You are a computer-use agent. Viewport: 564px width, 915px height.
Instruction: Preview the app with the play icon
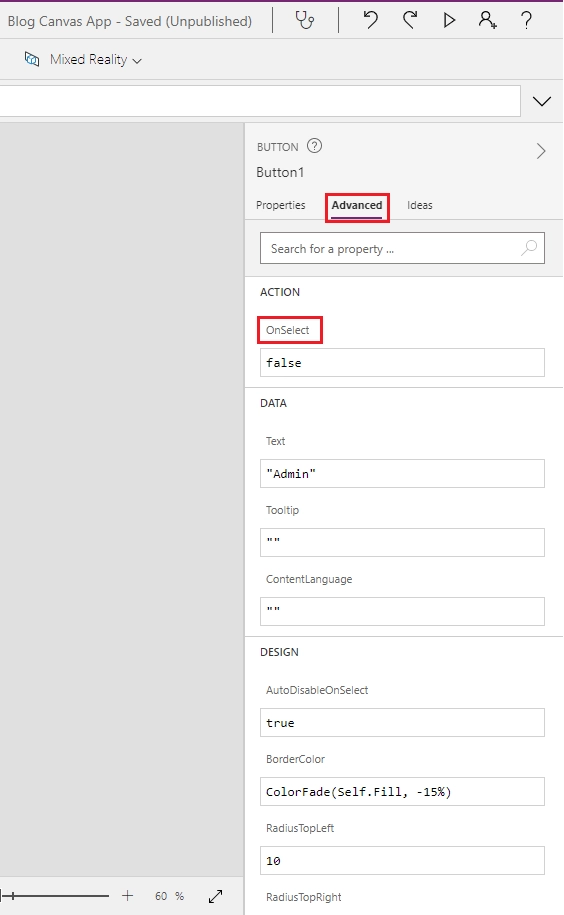[x=449, y=20]
